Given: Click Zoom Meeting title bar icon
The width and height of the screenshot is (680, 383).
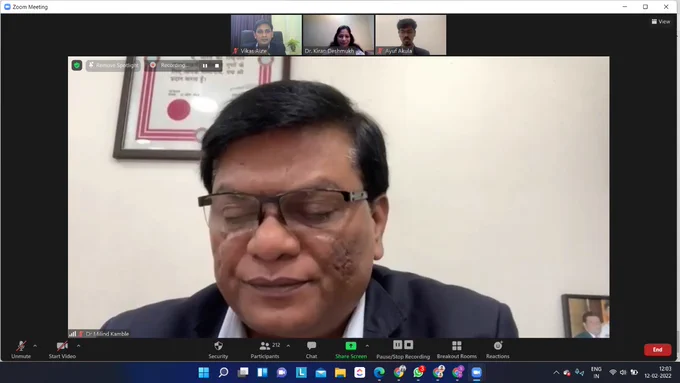Looking at the screenshot, I should [x=7, y=7].
